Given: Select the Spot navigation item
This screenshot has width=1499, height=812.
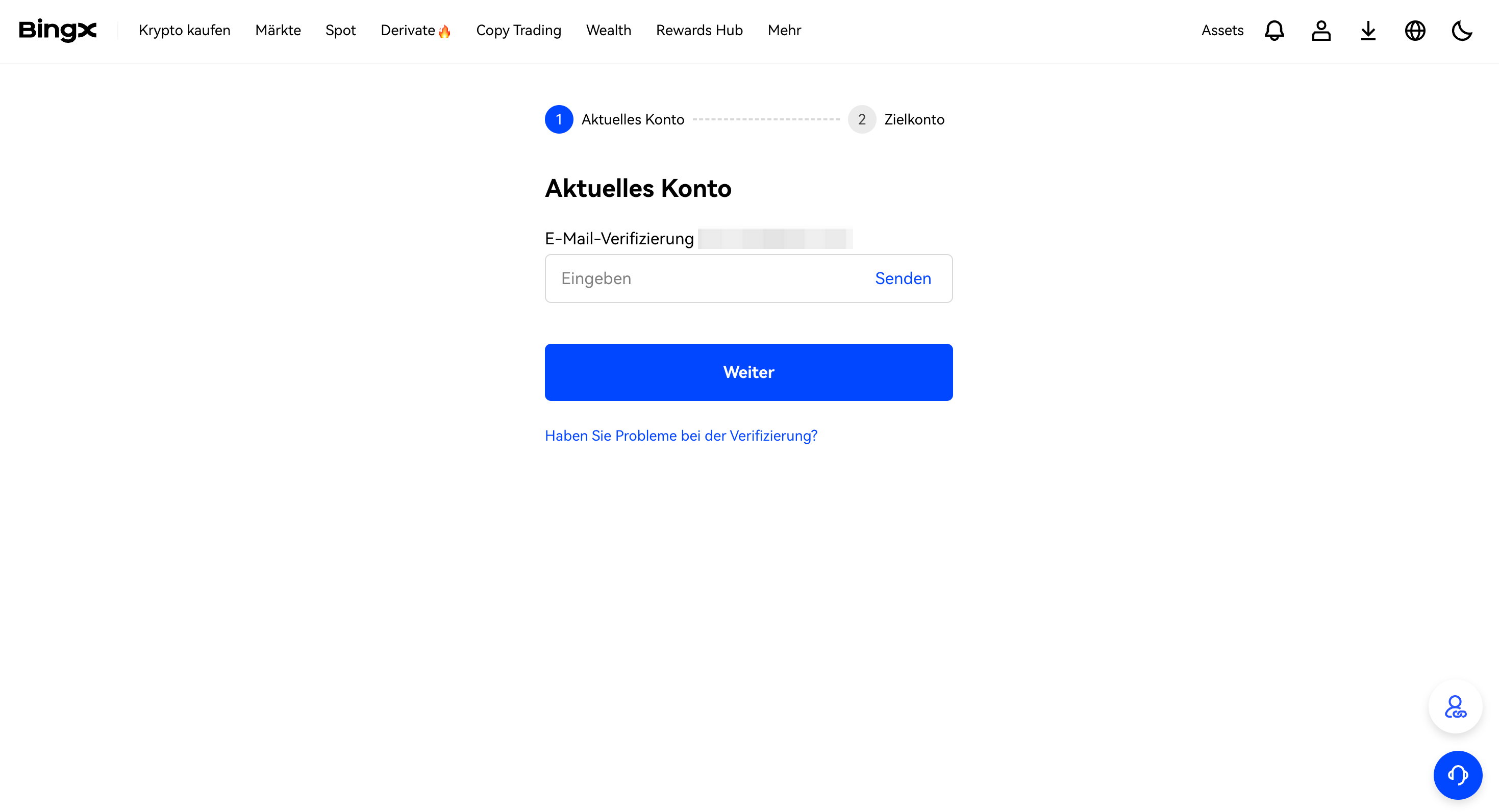Looking at the screenshot, I should (x=341, y=30).
